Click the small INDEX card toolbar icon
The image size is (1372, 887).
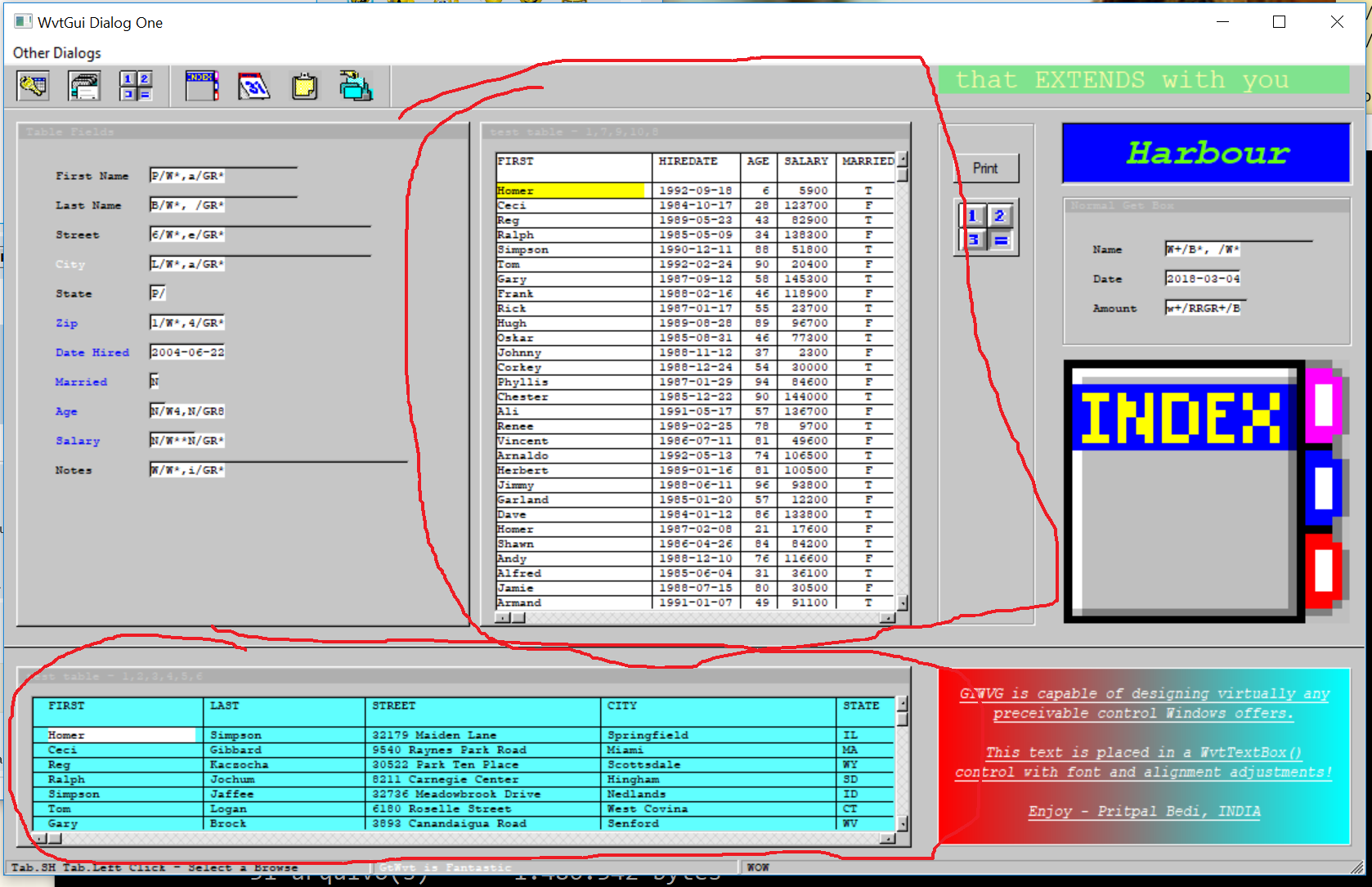point(201,86)
